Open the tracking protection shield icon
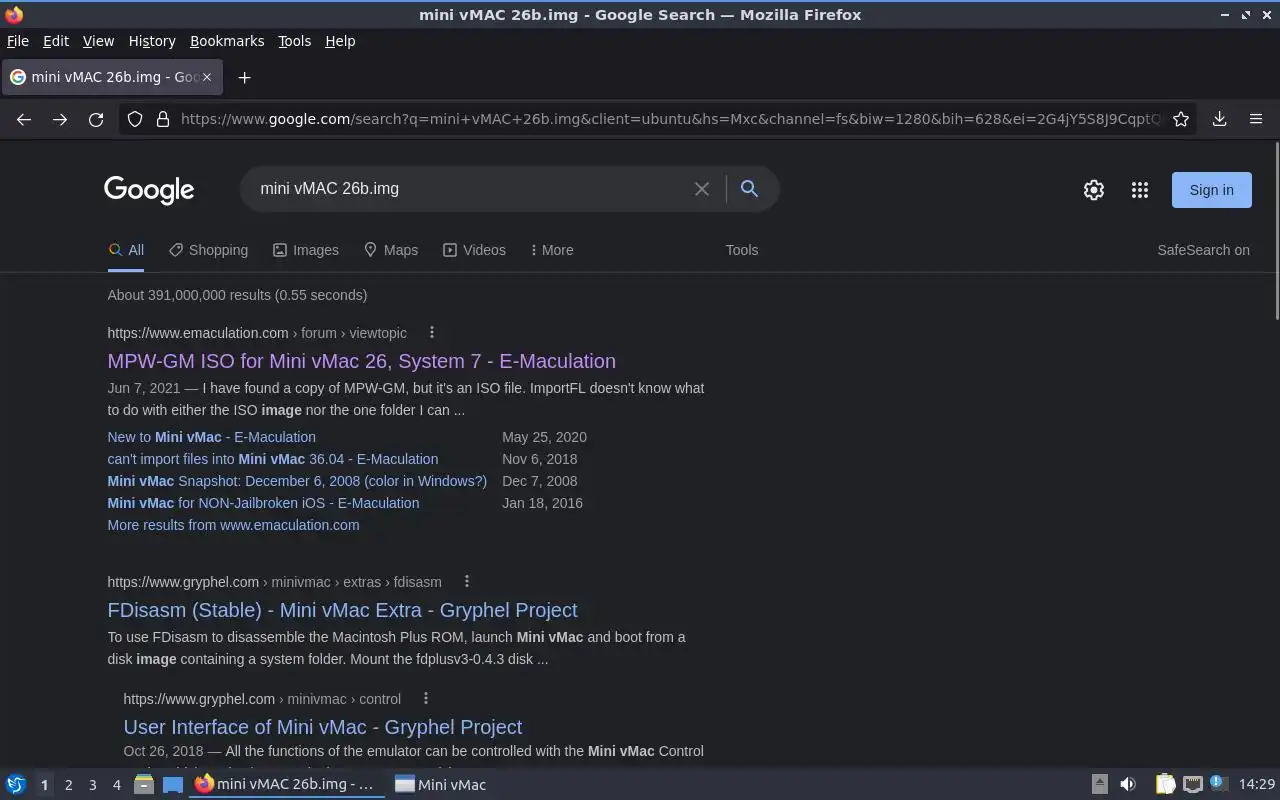Image resolution: width=1280 pixels, height=800 pixels. 135,119
